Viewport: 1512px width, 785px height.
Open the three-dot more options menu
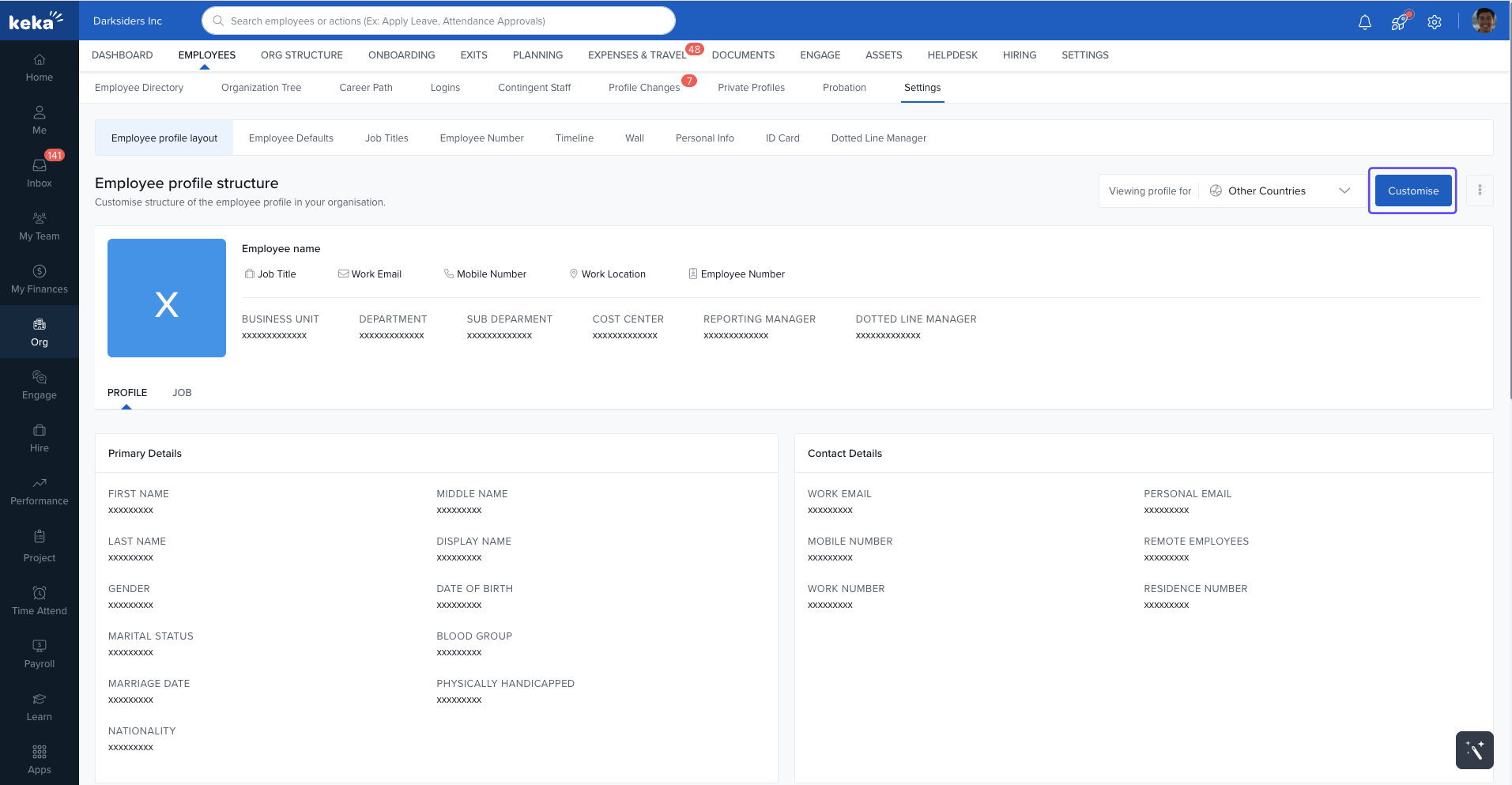pos(1480,191)
